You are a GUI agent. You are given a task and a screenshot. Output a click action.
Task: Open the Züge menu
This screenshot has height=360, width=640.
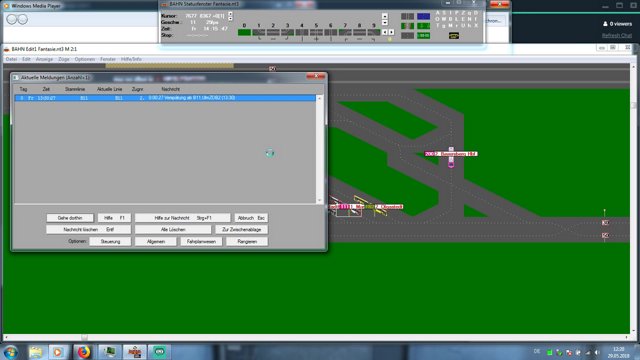[64, 59]
